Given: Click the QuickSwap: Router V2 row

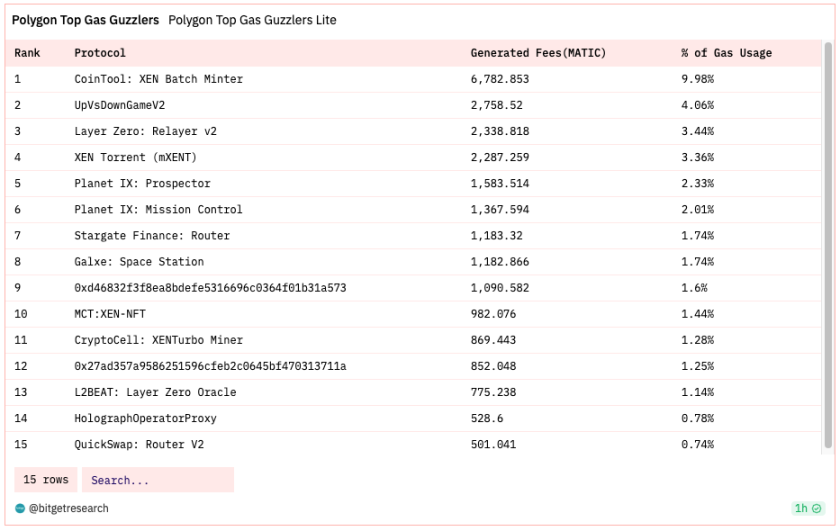Looking at the screenshot, I should tap(413, 444).
